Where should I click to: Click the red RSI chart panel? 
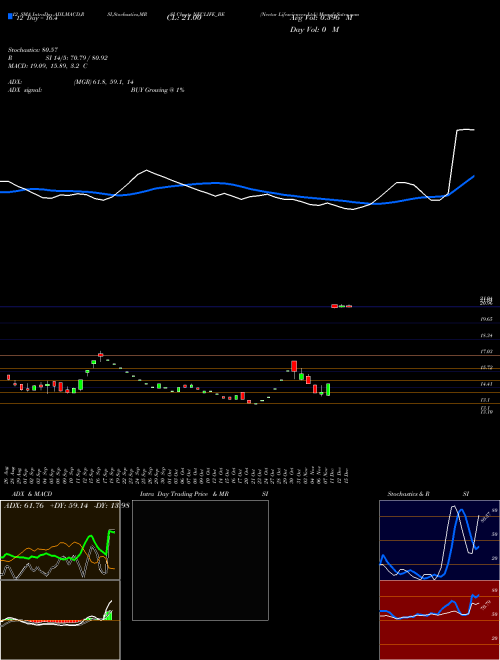pos(439,620)
